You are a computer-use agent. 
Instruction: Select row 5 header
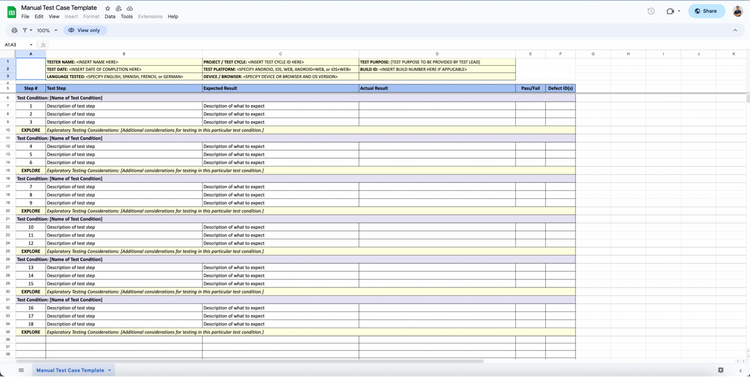click(x=8, y=88)
